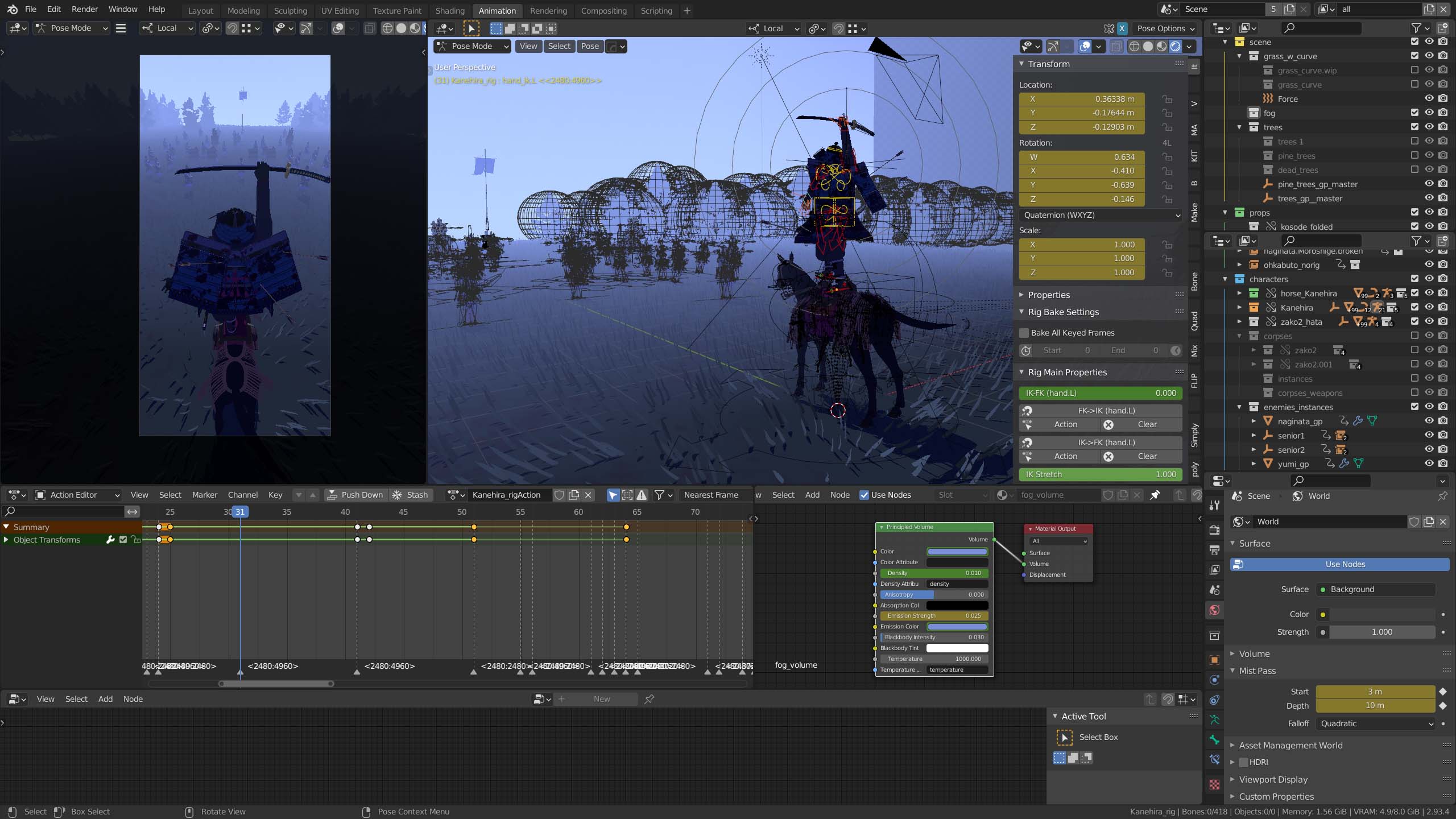Toggle X-axis mirror in pose options

[x=1122, y=28]
